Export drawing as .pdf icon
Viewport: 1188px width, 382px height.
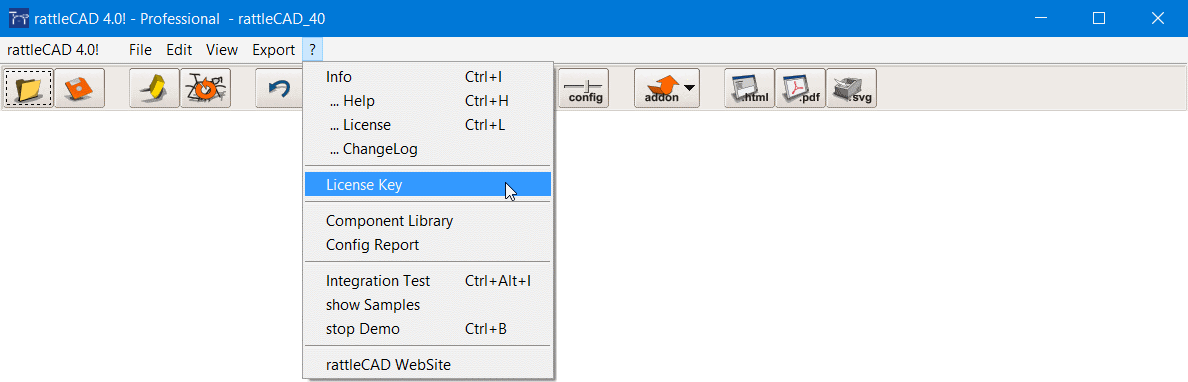point(800,88)
